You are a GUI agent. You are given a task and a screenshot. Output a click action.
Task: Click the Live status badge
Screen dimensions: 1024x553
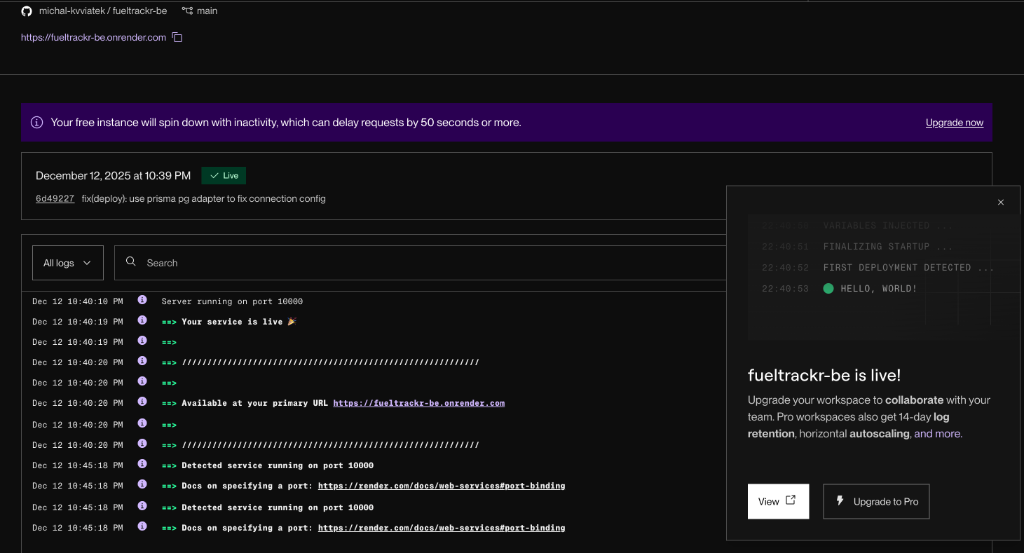tap(223, 175)
